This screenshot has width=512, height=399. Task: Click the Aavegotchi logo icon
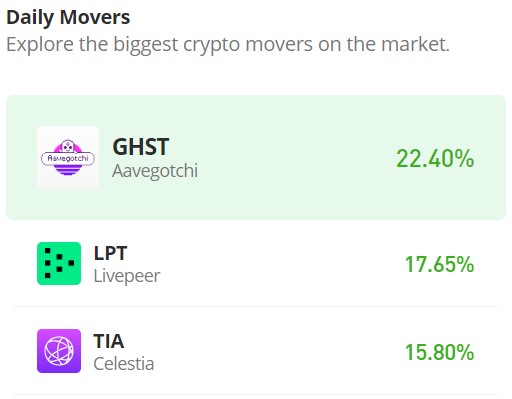pyautogui.click(x=68, y=157)
